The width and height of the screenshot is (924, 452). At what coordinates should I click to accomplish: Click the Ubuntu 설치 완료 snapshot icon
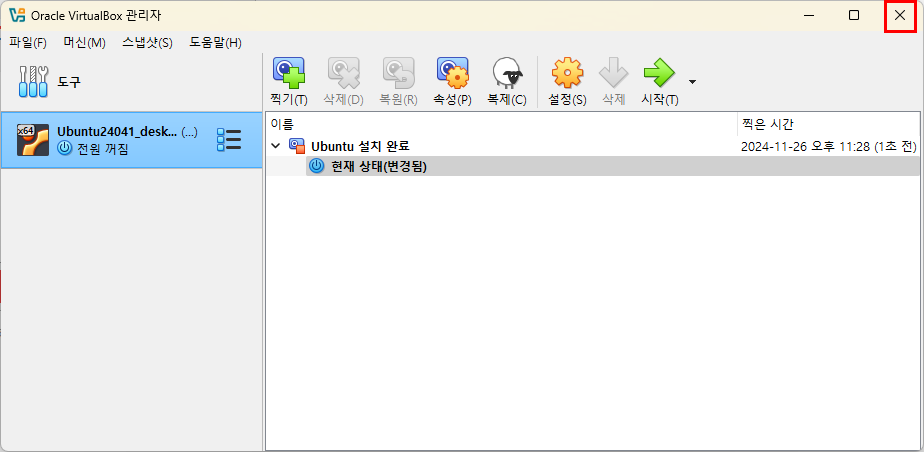click(296, 146)
